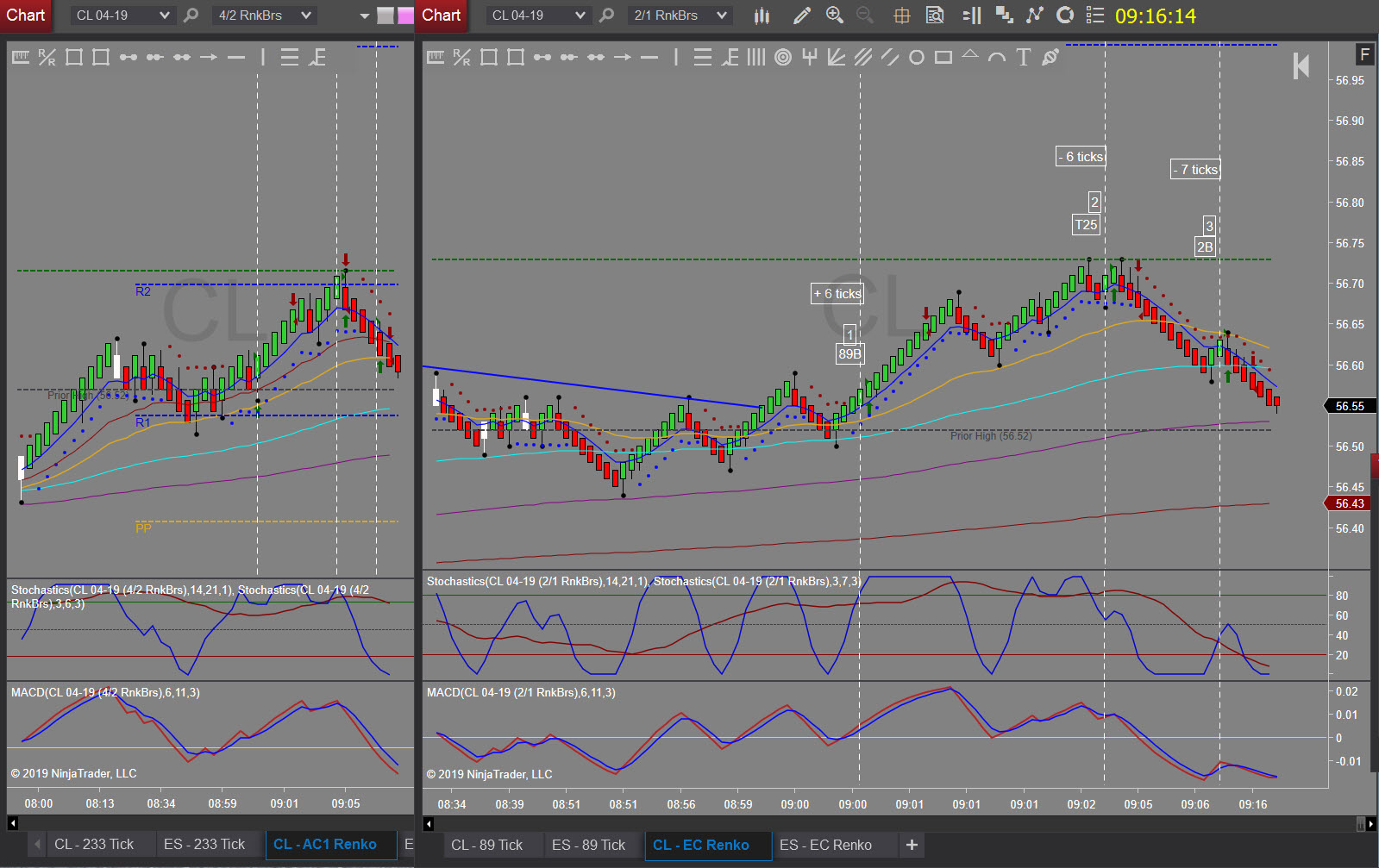Select Fibonacci Extensions in left chart toolbar
Image resolution: width=1379 pixels, height=868 pixels.
(317, 58)
